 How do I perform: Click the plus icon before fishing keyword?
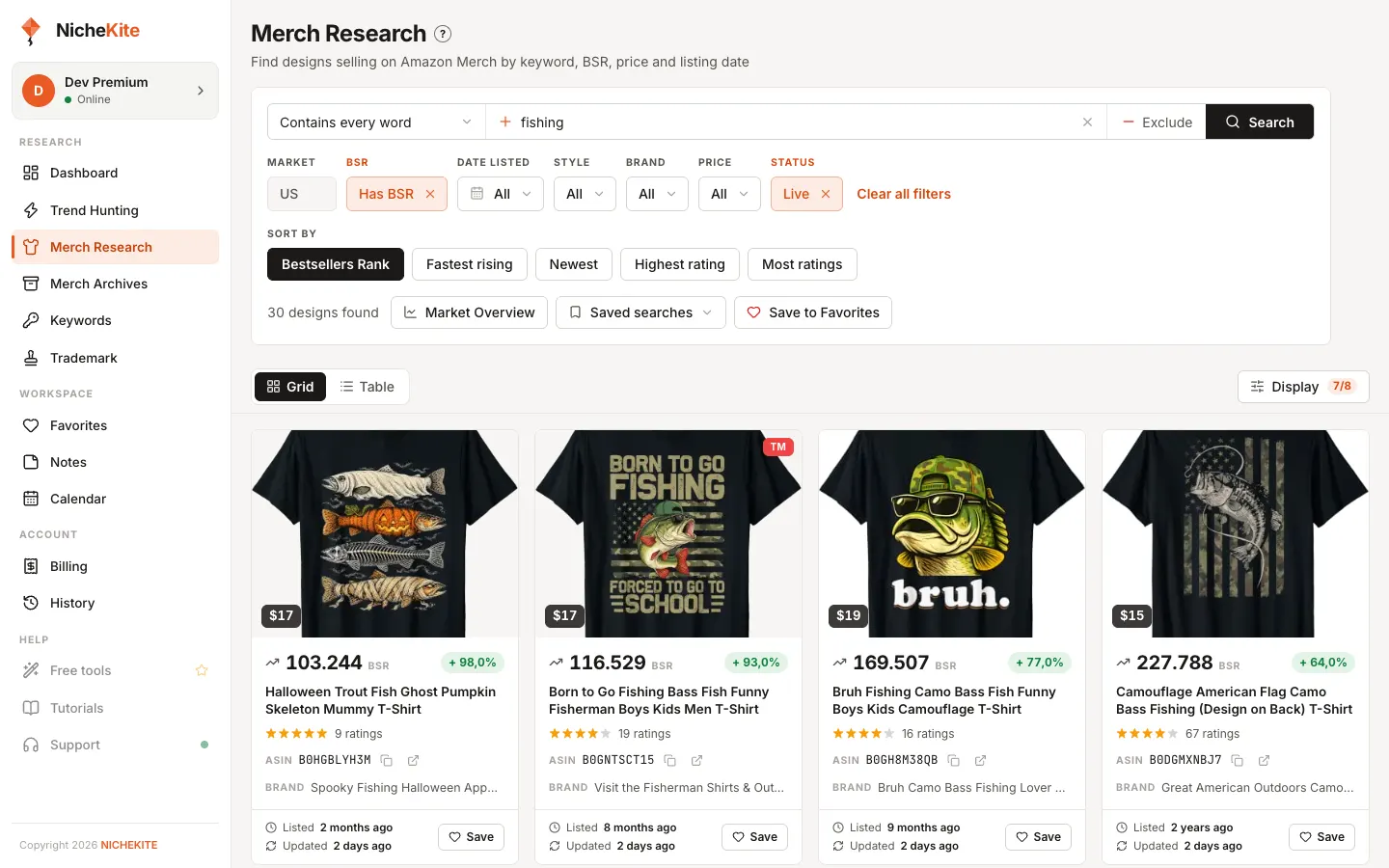(x=504, y=122)
